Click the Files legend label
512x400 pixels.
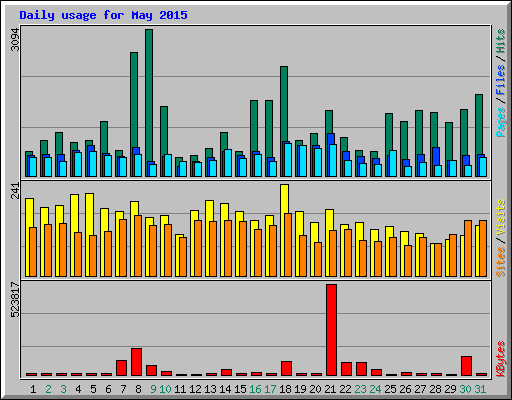click(501, 80)
